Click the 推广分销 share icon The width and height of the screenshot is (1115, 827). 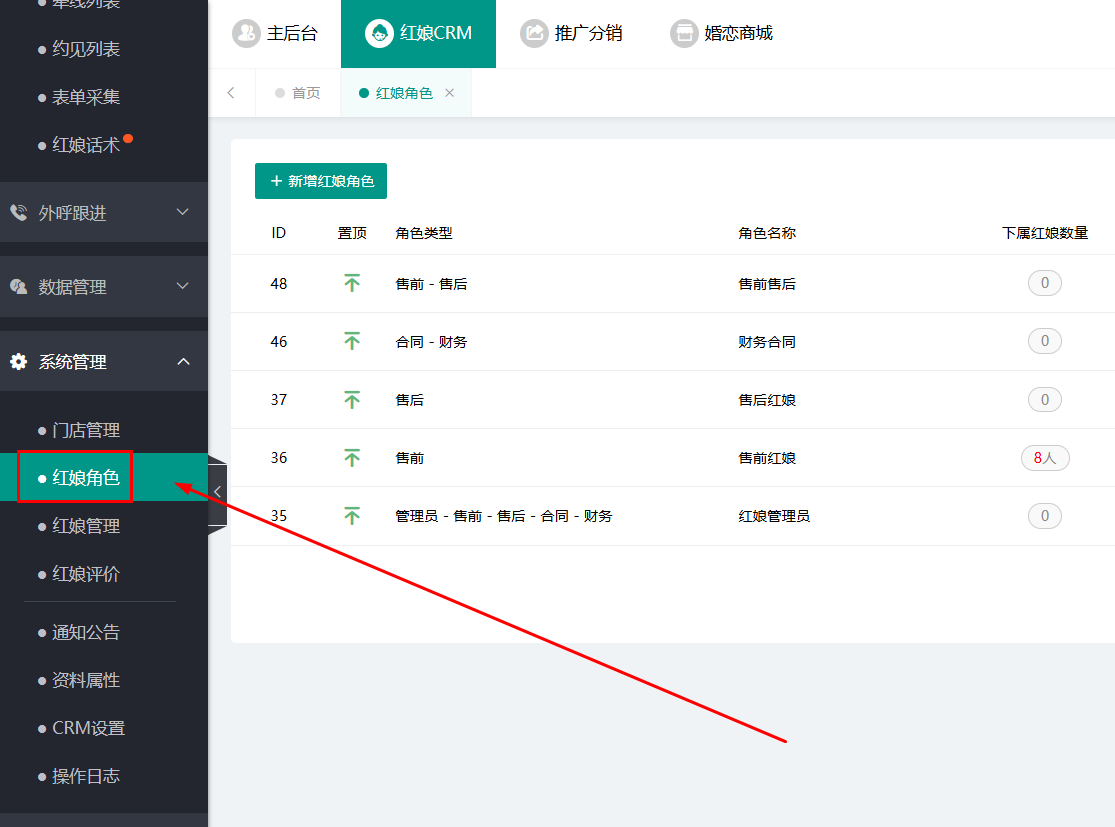click(534, 33)
